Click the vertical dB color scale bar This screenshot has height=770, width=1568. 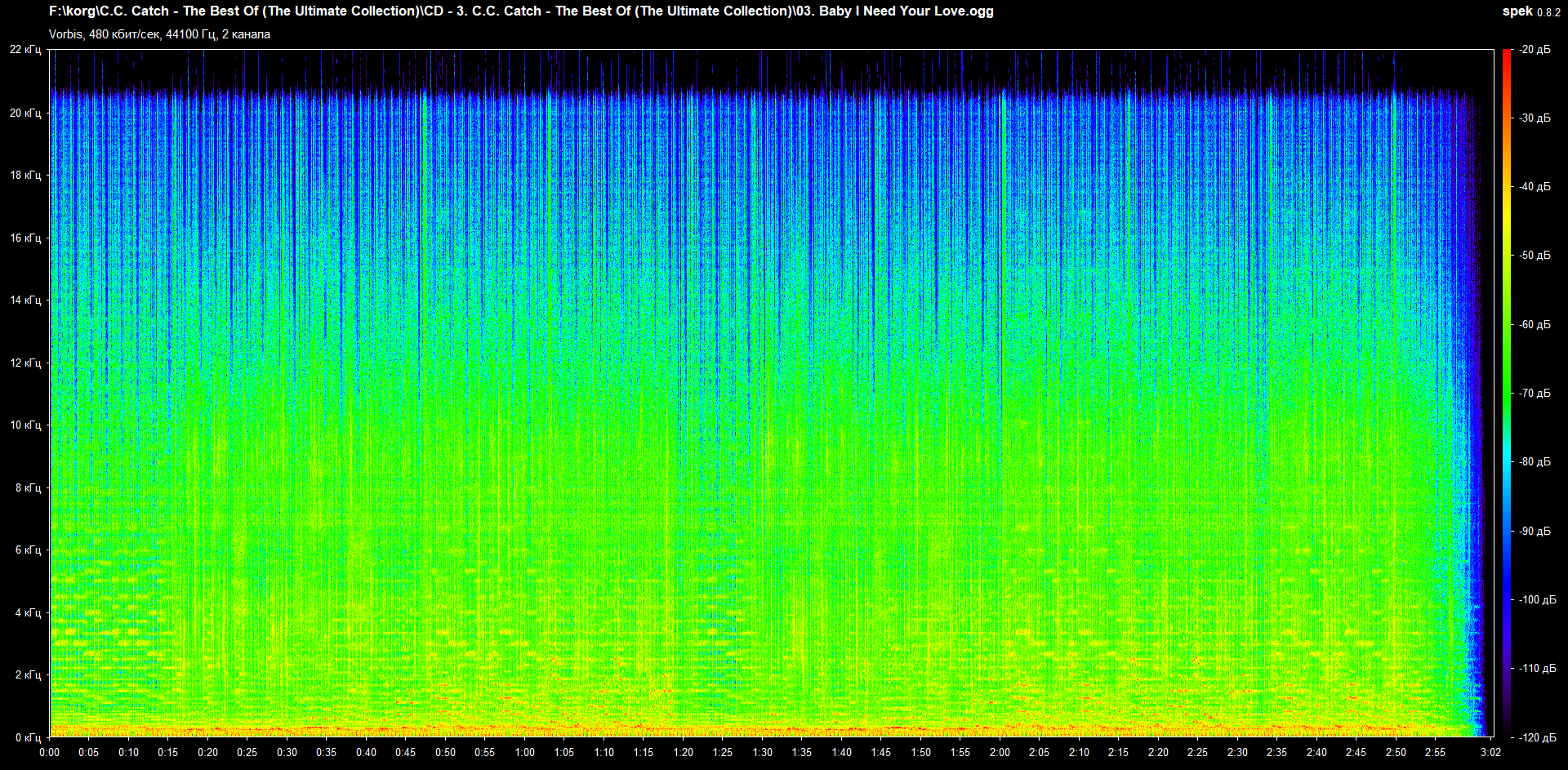pyautogui.click(x=1507, y=394)
